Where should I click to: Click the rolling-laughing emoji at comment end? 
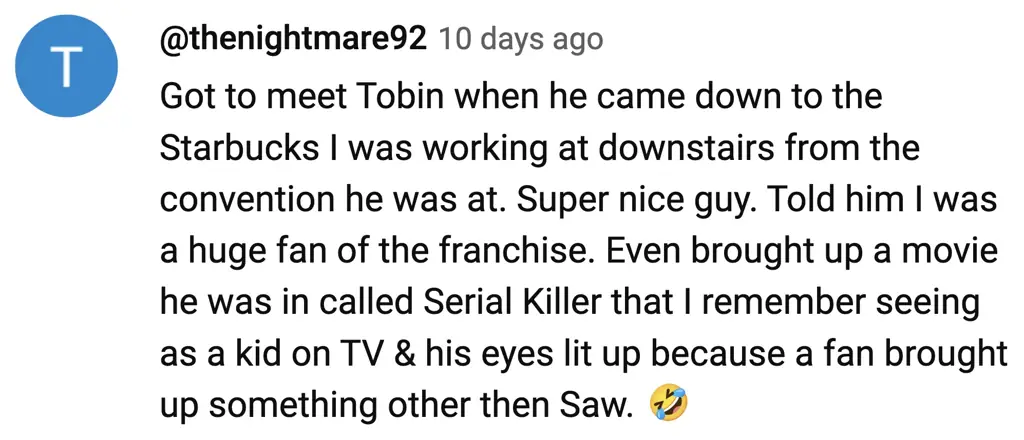(x=669, y=404)
